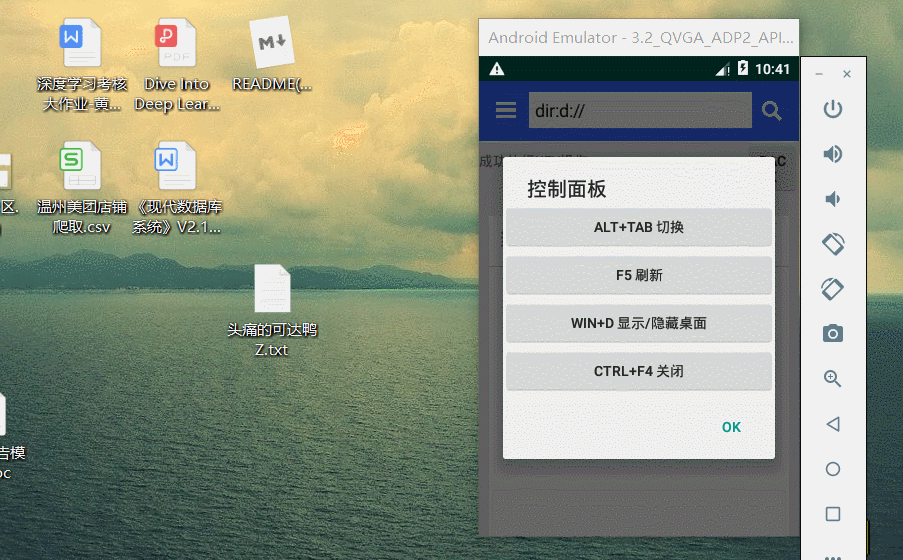This screenshot has height=560, width=903.
Task: Select 深度学习考核大作业 document desktop icon
Action: coord(82,65)
